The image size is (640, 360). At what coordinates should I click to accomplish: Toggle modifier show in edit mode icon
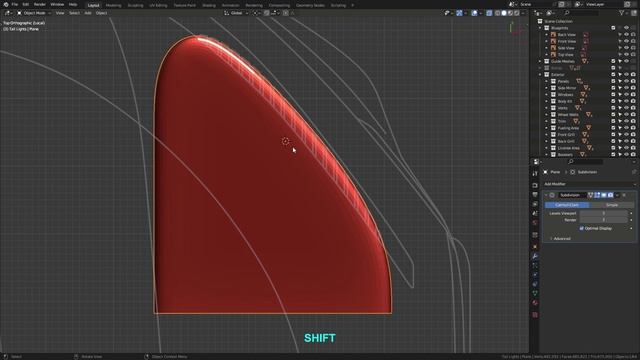(x=597, y=195)
